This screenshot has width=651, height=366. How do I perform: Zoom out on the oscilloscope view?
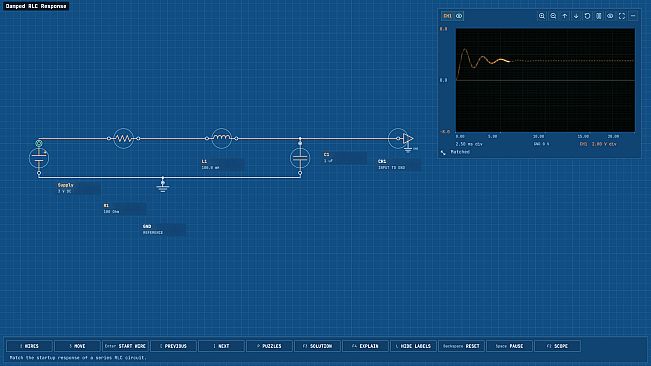[553, 16]
